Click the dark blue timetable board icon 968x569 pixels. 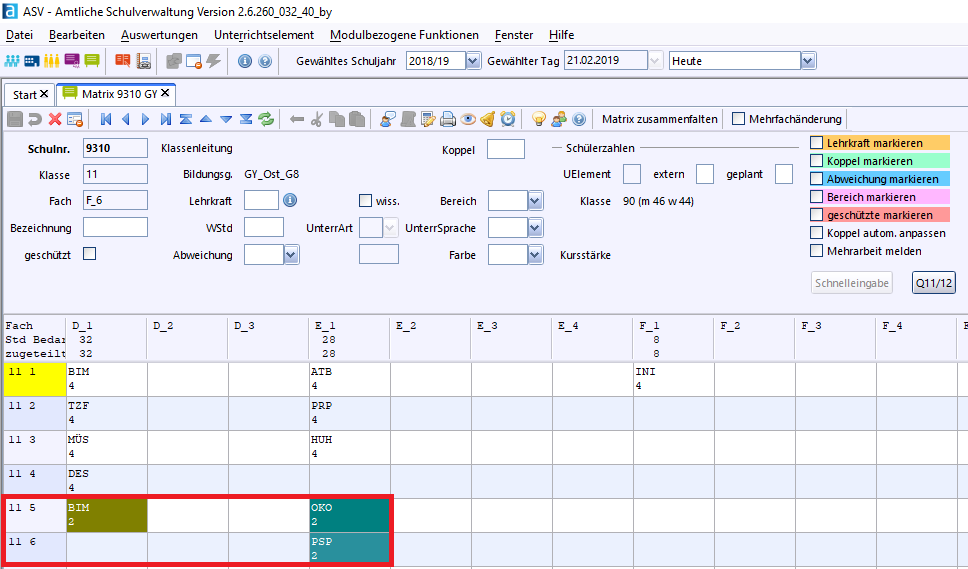point(32,60)
